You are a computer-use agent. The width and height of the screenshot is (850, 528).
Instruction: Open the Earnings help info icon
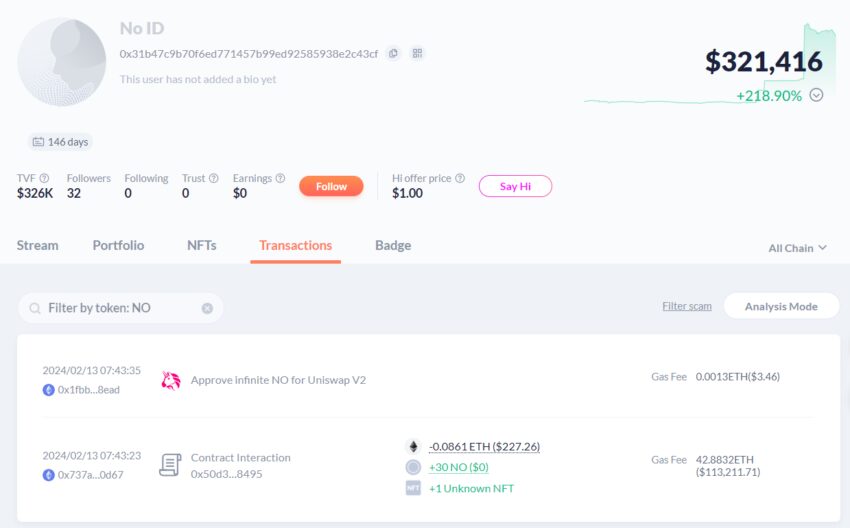280,178
